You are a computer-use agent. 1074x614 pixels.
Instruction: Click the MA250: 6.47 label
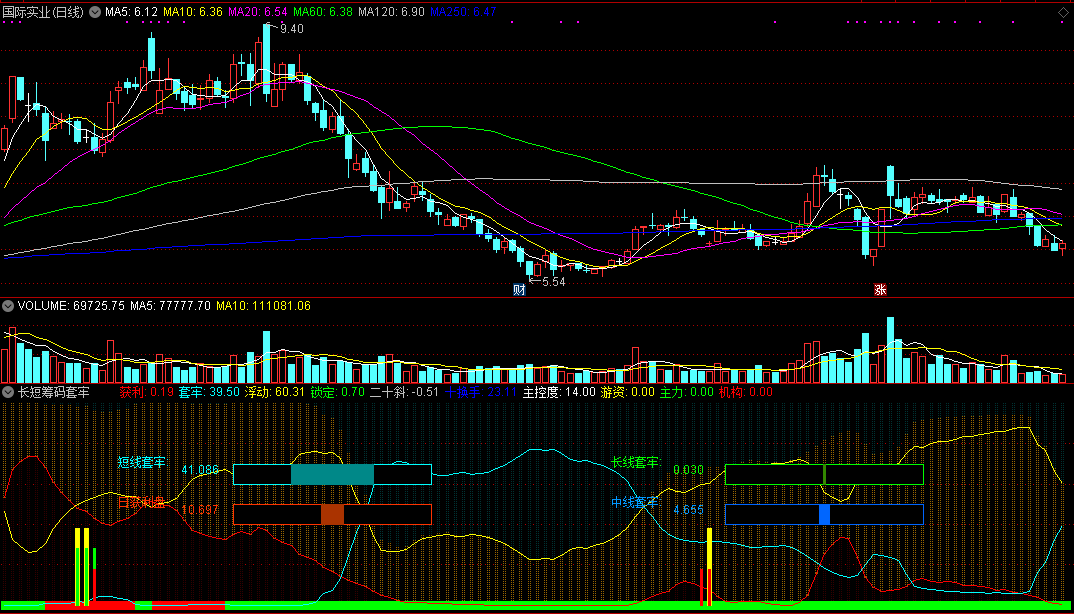point(462,12)
